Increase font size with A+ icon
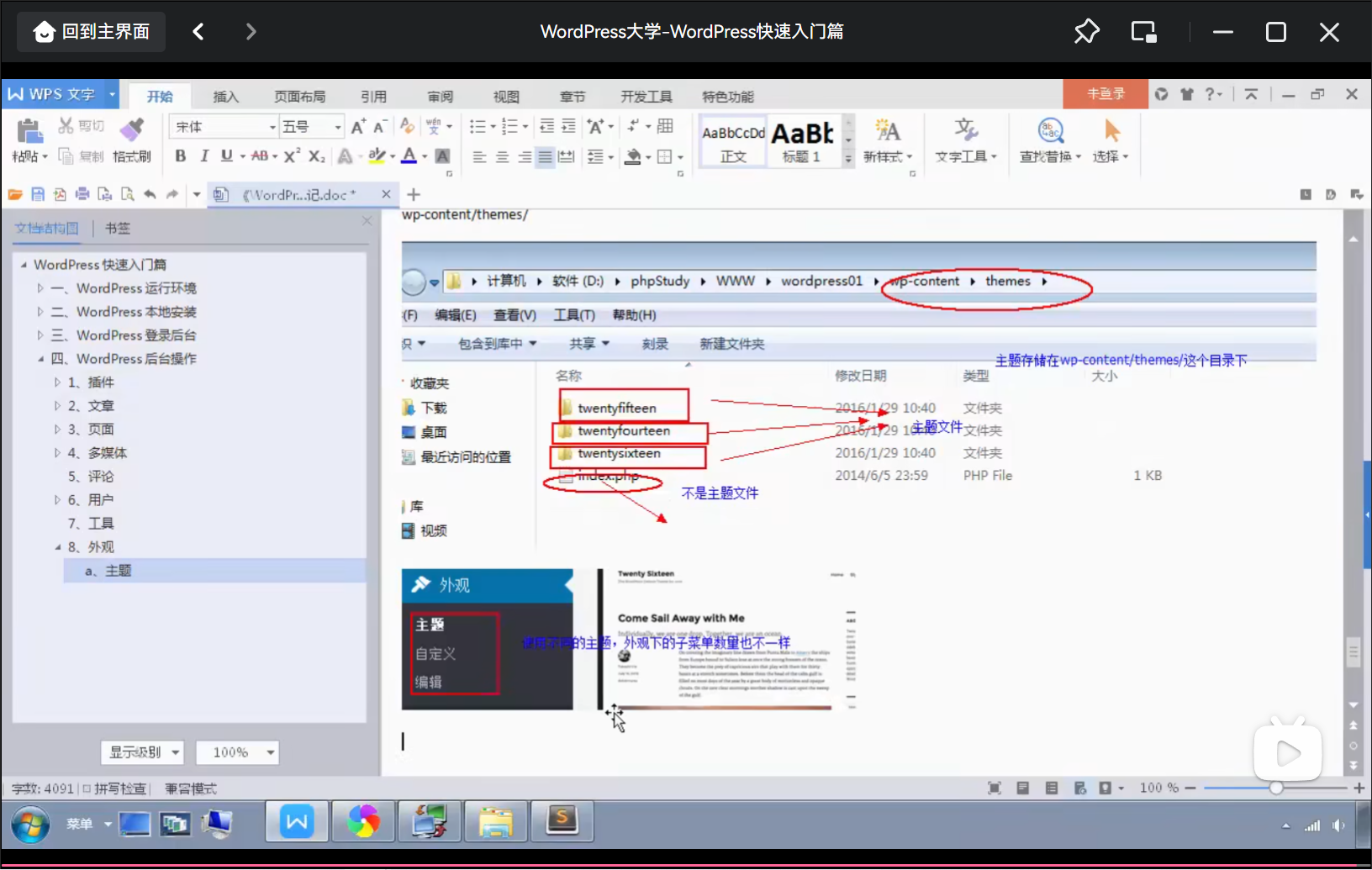This screenshot has width=1372, height=870. (358, 127)
